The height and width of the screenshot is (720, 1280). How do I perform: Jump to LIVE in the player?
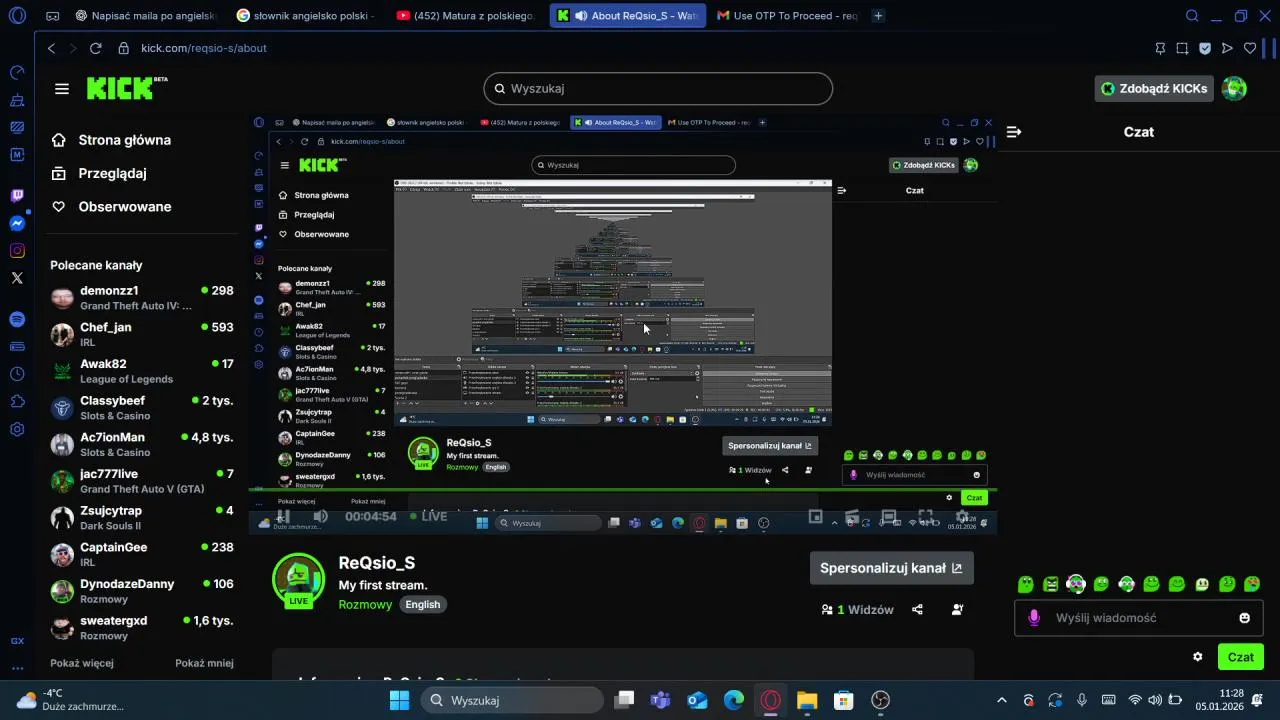pos(428,516)
